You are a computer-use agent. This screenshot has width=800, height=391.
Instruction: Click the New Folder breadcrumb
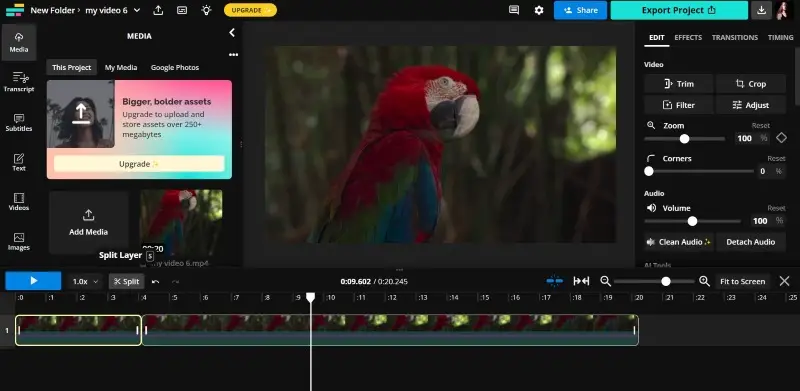52,10
